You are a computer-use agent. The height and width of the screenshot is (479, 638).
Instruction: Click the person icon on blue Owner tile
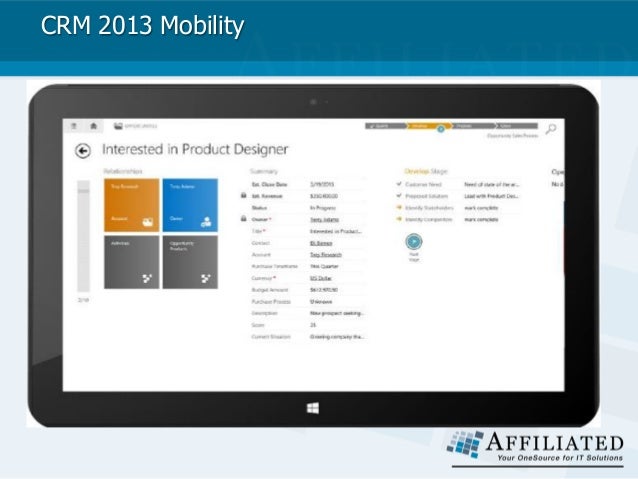[206, 222]
